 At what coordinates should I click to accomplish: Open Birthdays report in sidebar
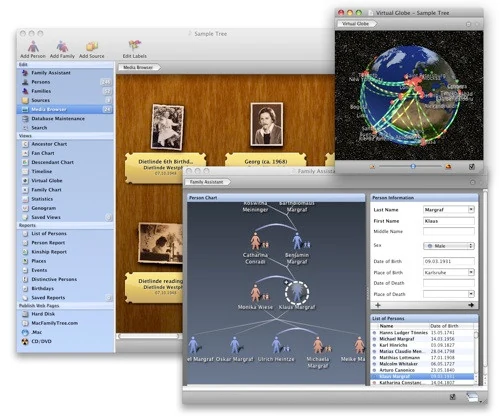[65, 289]
